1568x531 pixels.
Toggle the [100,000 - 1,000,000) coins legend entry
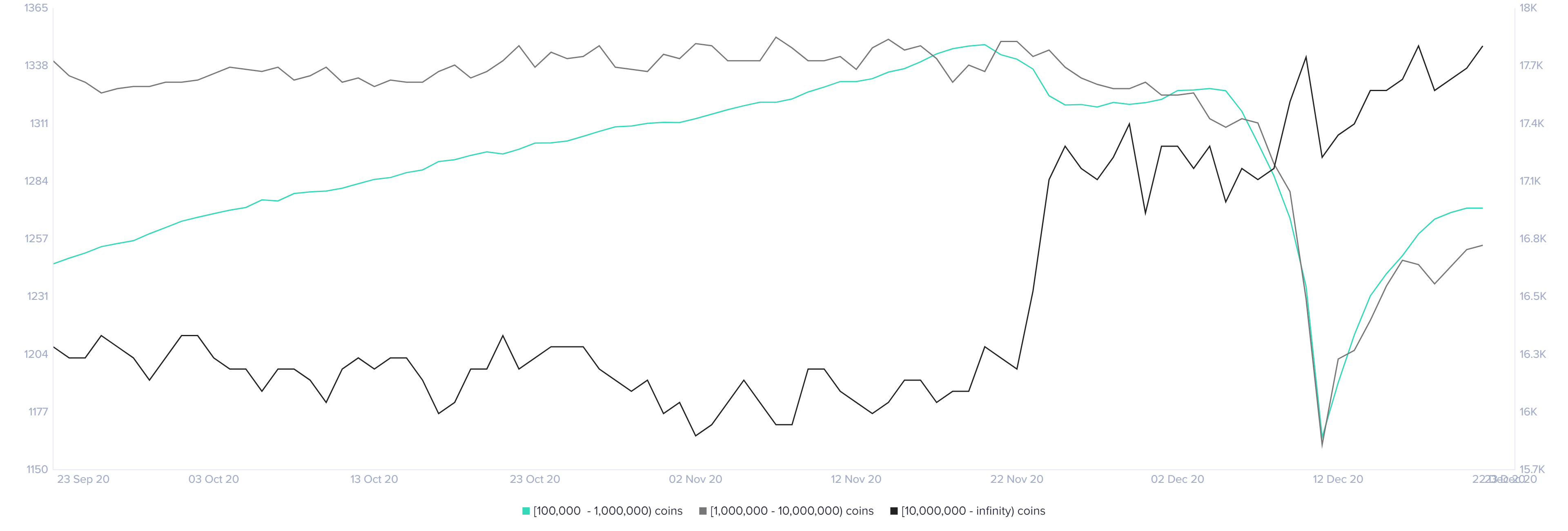(602, 511)
